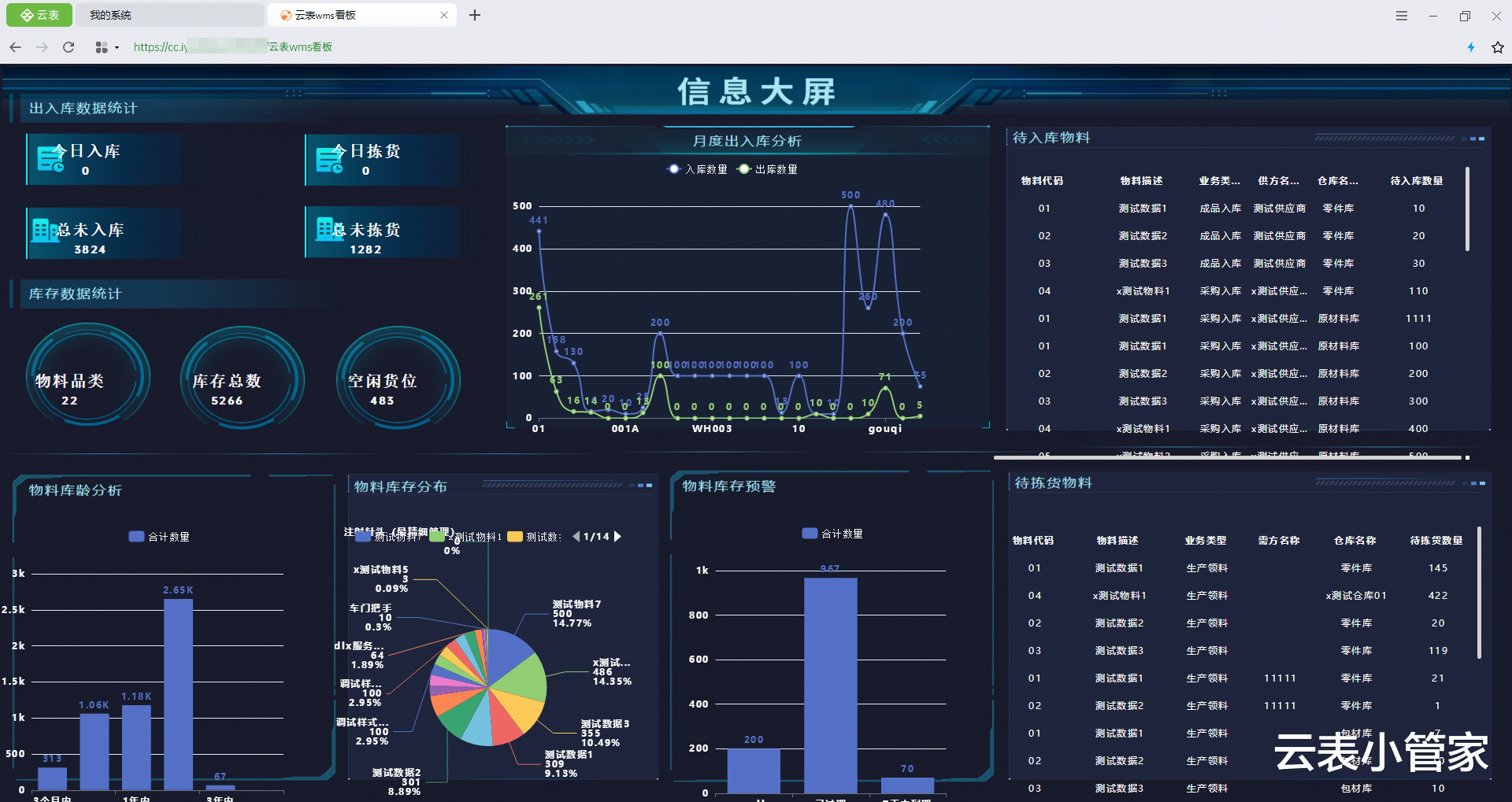Click the WH003 x-axis label
Screen dimensions: 1512x802
tap(712, 429)
